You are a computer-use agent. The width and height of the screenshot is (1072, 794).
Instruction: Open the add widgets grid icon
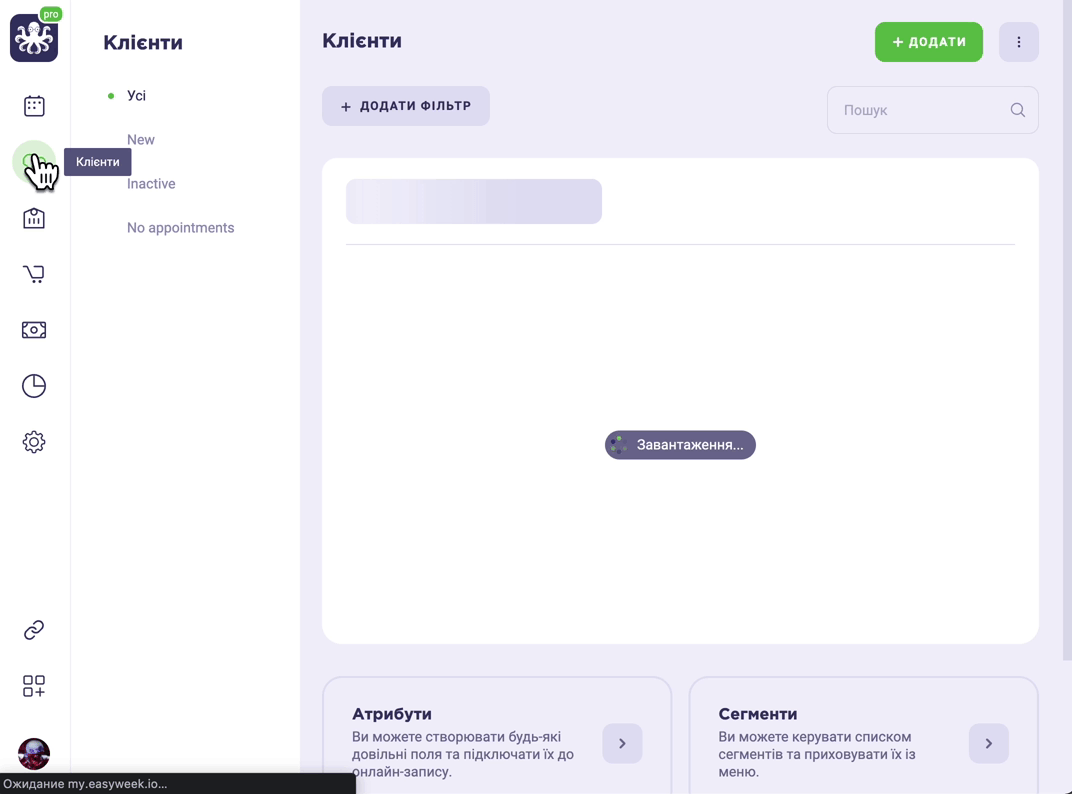click(34, 686)
